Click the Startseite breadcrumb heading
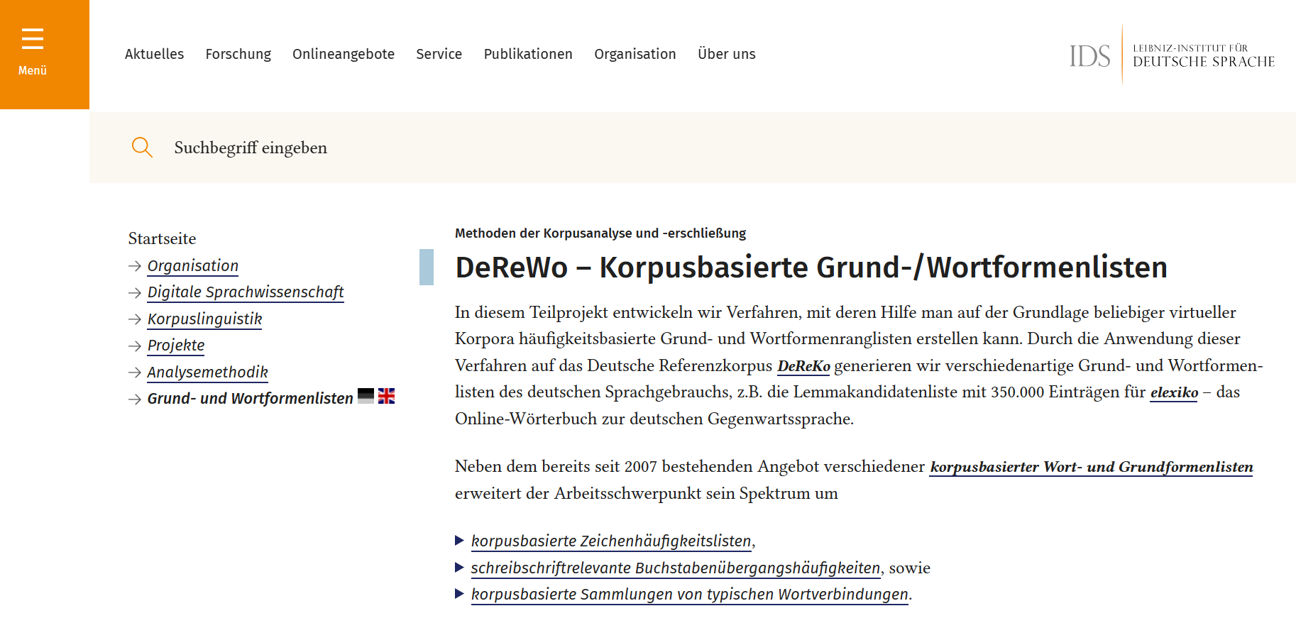The width and height of the screenshot is (1296, 623). click(x=162, y=239)
